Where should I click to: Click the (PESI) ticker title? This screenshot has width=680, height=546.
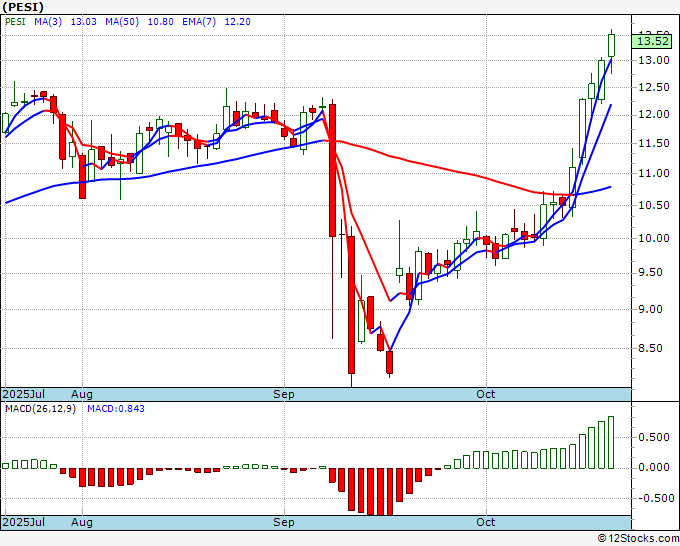[x=23, y=7]
